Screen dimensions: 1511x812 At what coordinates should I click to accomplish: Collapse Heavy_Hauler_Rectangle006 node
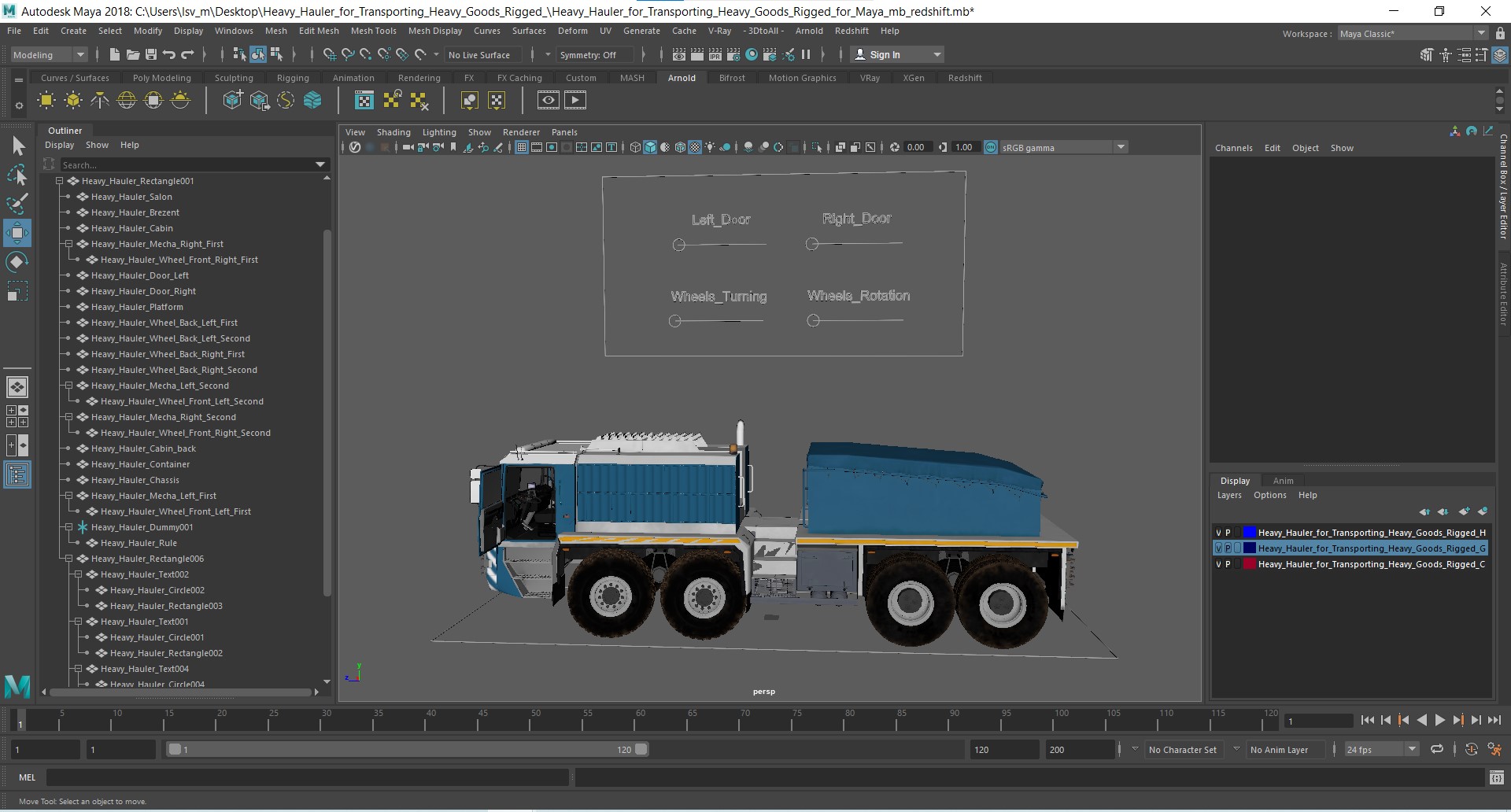[x=68, y=559]
